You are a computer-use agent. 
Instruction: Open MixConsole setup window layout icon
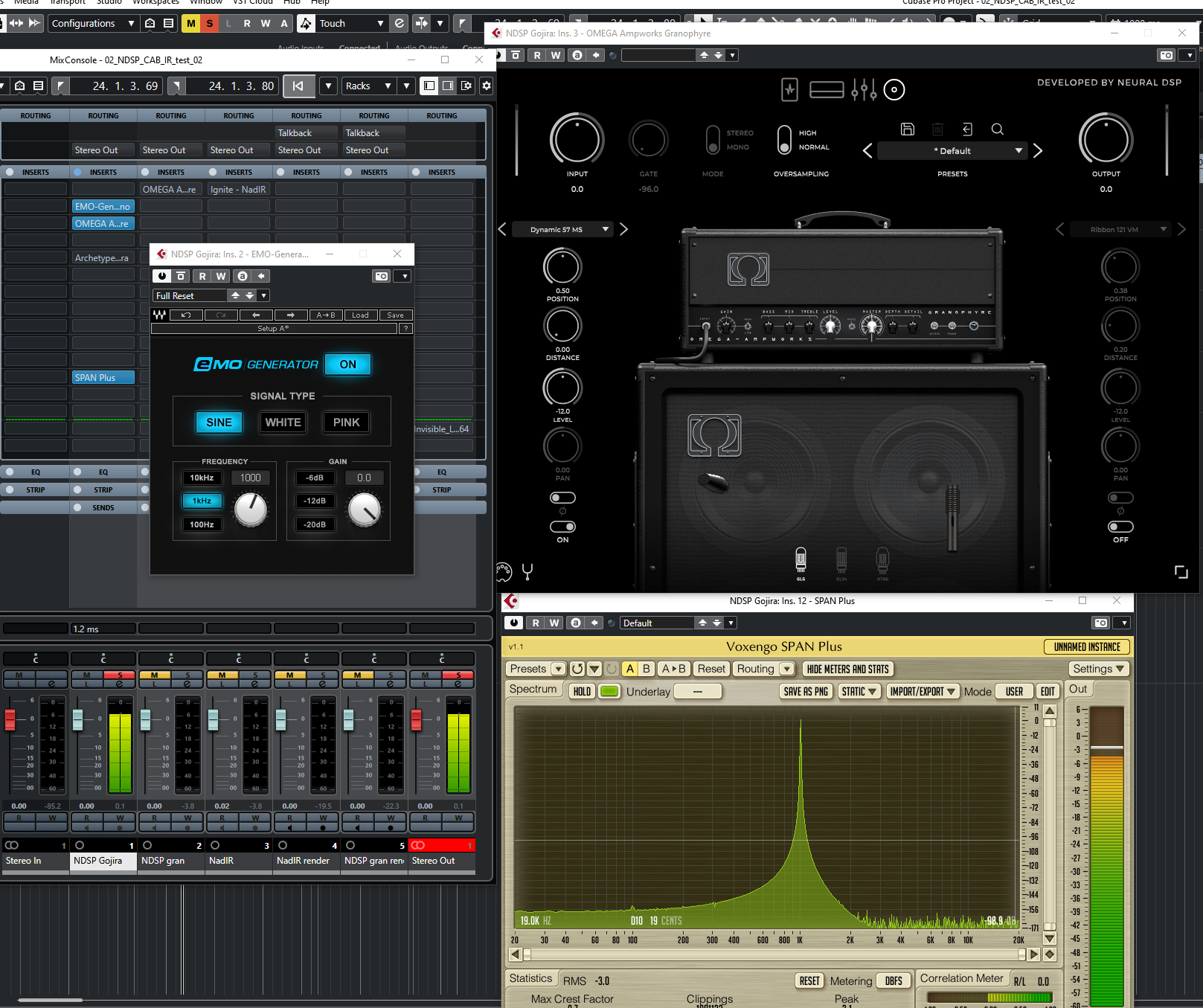466,86
